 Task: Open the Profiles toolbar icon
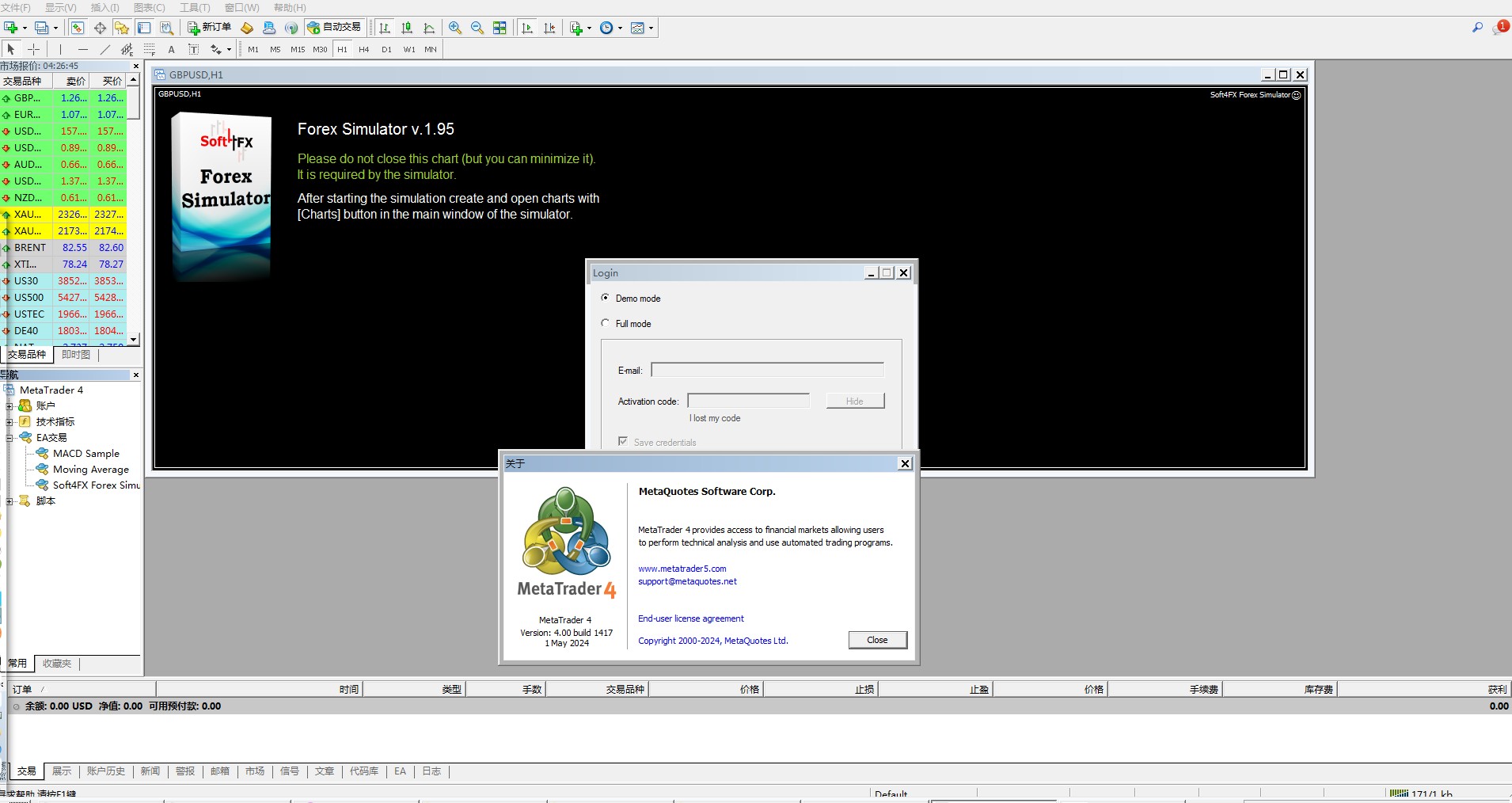point(41,28)
